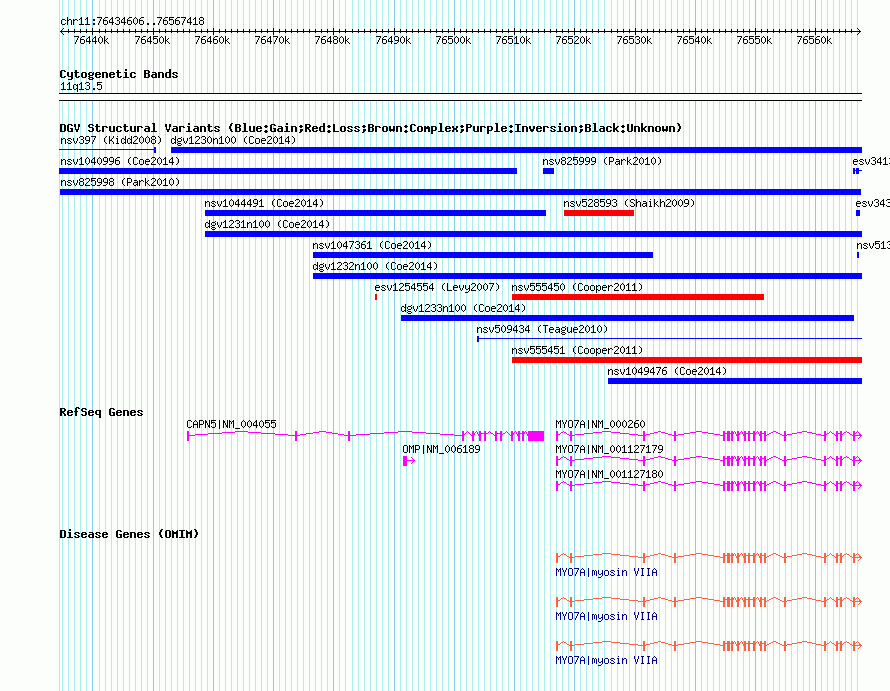
Task: Select the Cytogenetic Bands track title
Action: 119,74
